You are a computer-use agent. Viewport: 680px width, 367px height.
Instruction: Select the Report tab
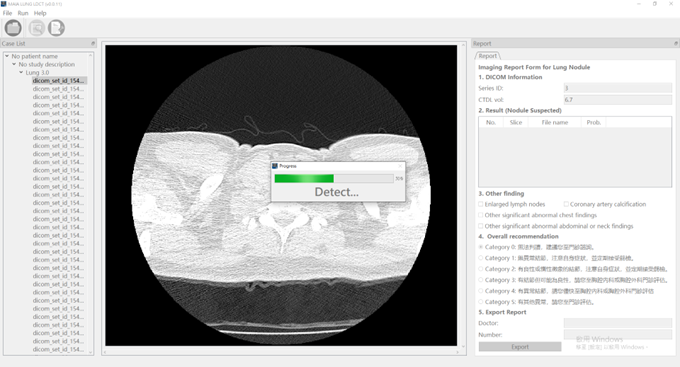488,56
